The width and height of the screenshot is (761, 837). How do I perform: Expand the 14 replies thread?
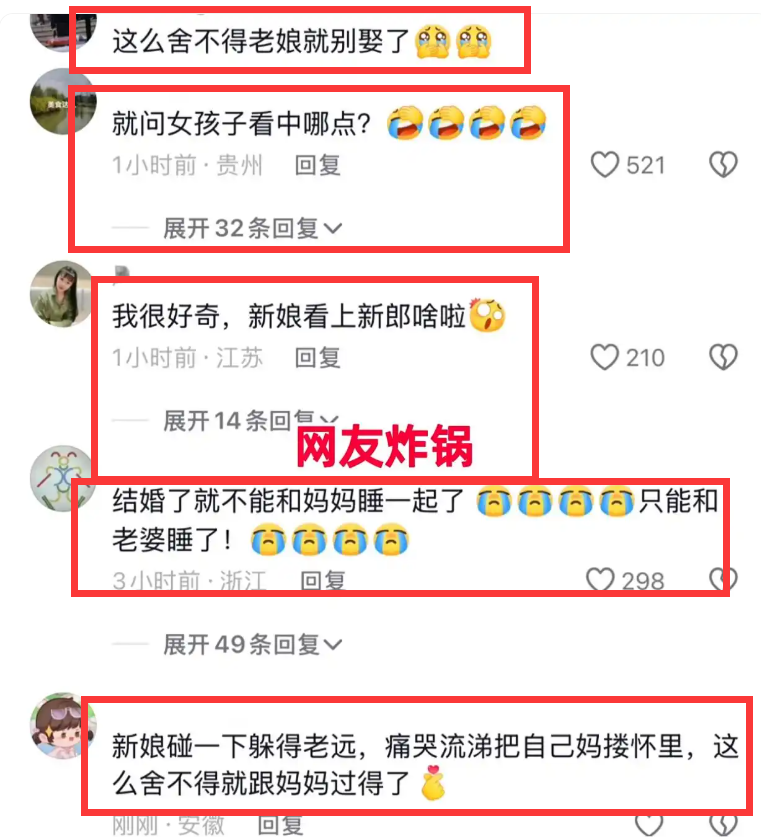click(251, 421)
